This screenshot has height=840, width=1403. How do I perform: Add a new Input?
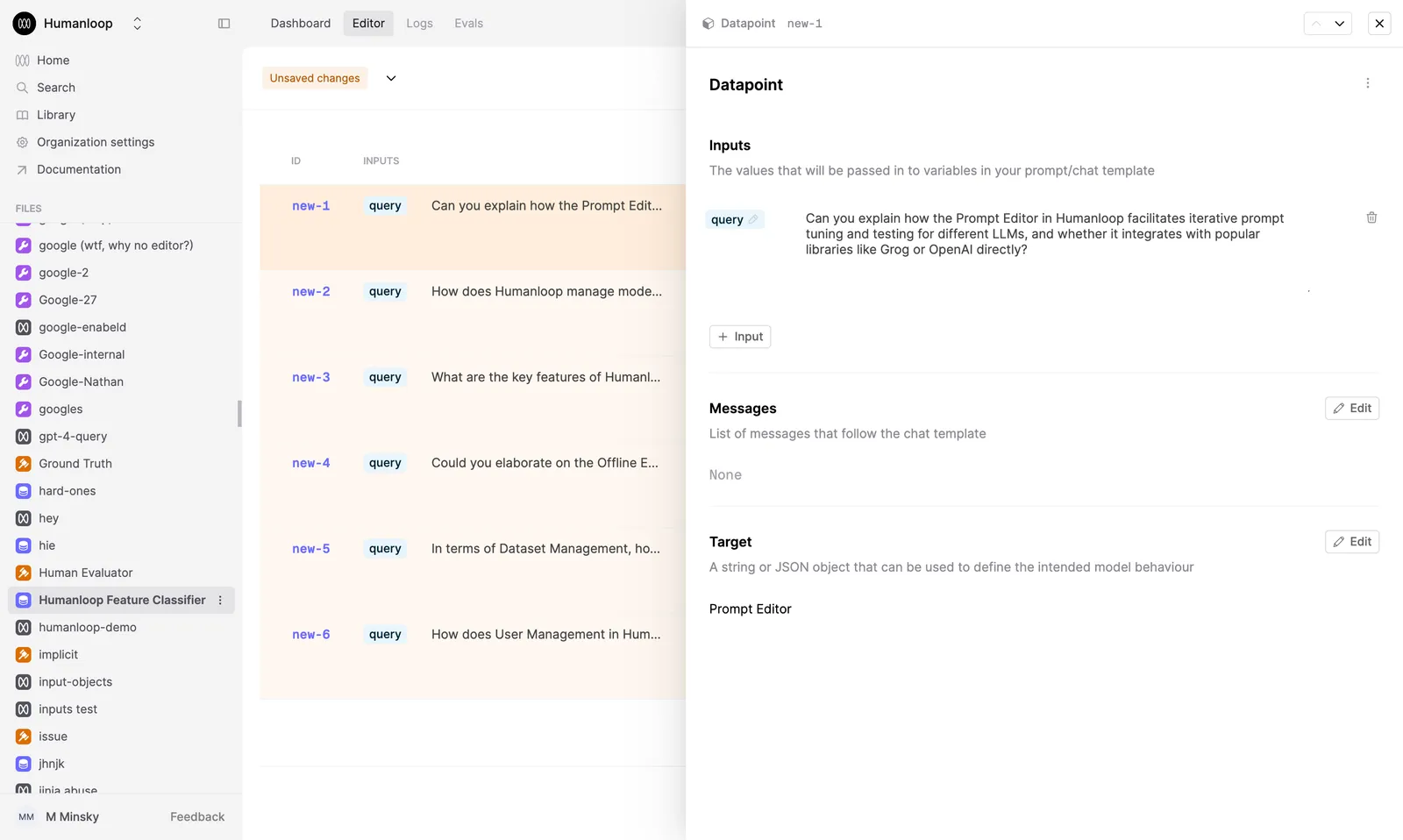coord(740,337)
